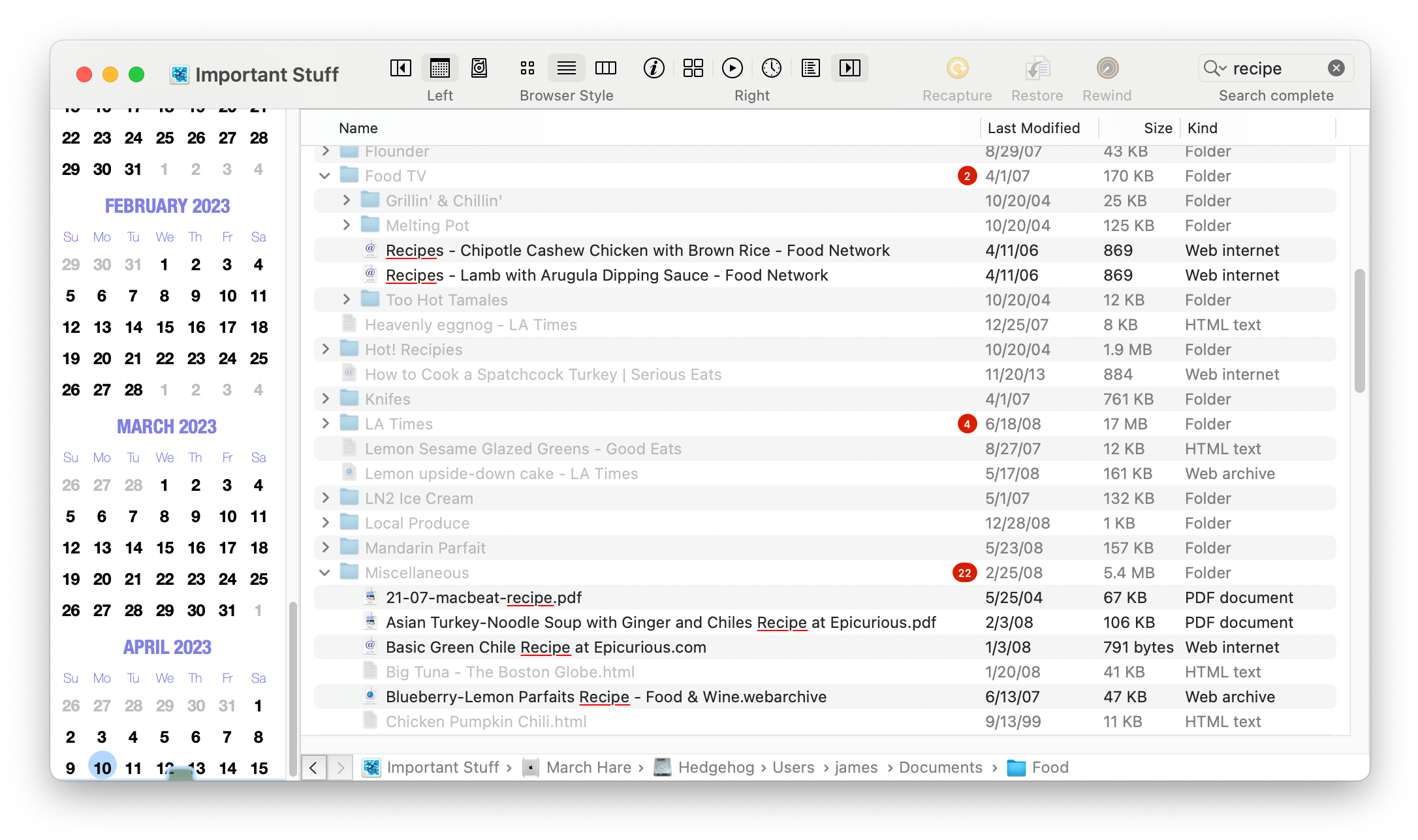The width and height of the screenshot is (1418, 840).
Task: Click the file list vertical scrollbar thumb
Action: point(1360,331)
